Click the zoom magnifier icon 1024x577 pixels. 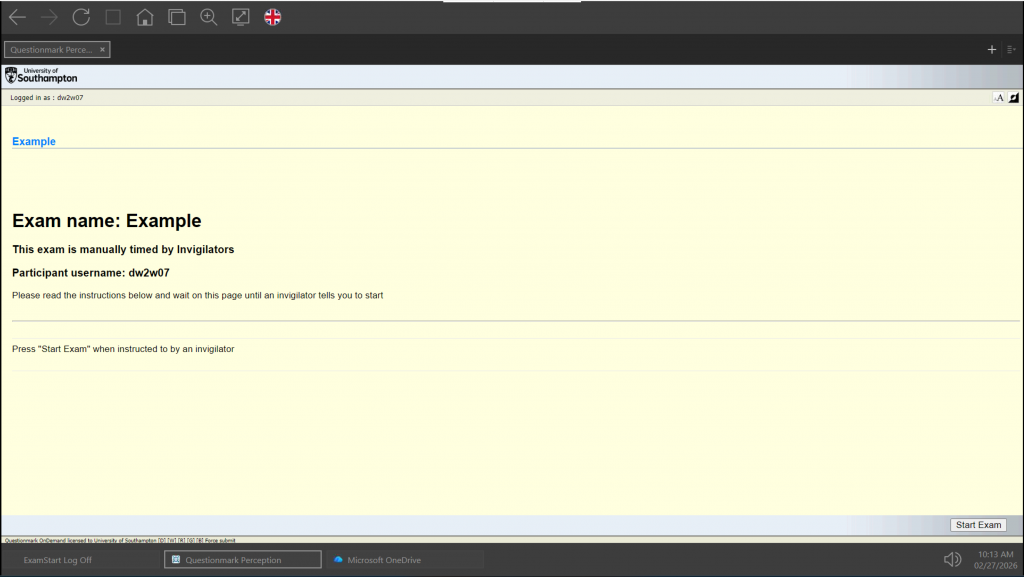[x=209, y=17]
